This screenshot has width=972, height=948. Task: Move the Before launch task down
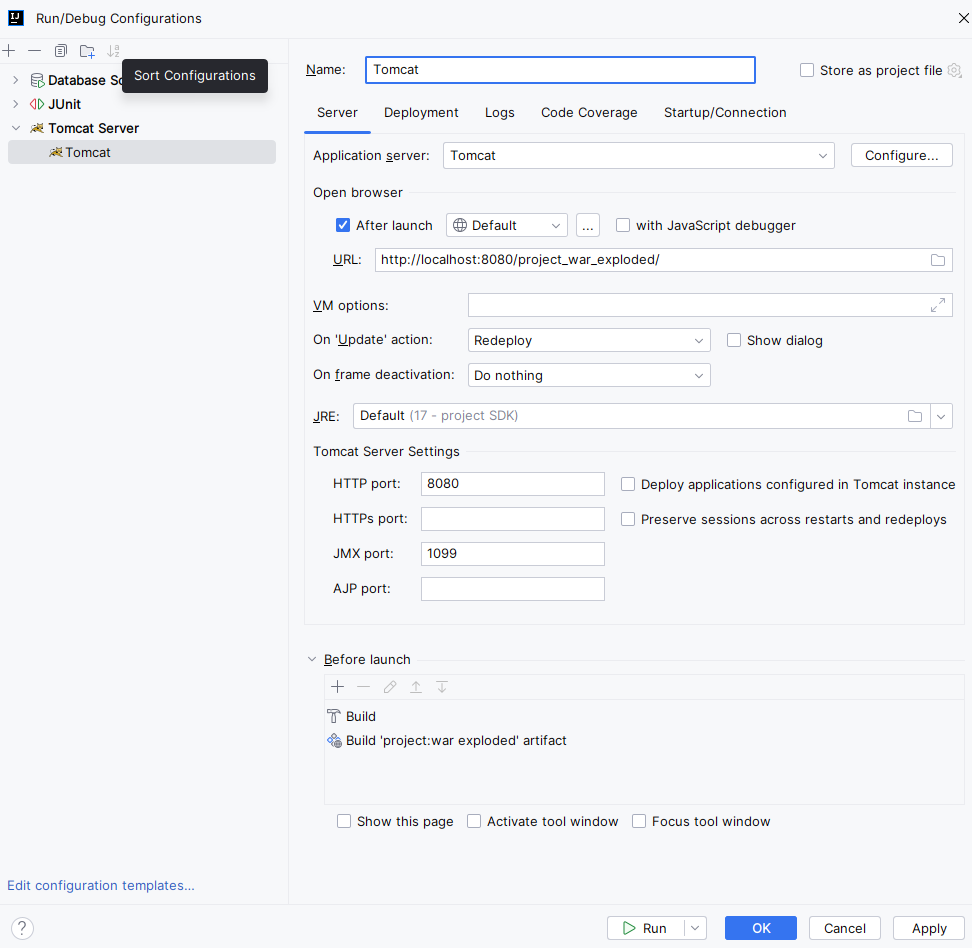click(x=442, y=687)
